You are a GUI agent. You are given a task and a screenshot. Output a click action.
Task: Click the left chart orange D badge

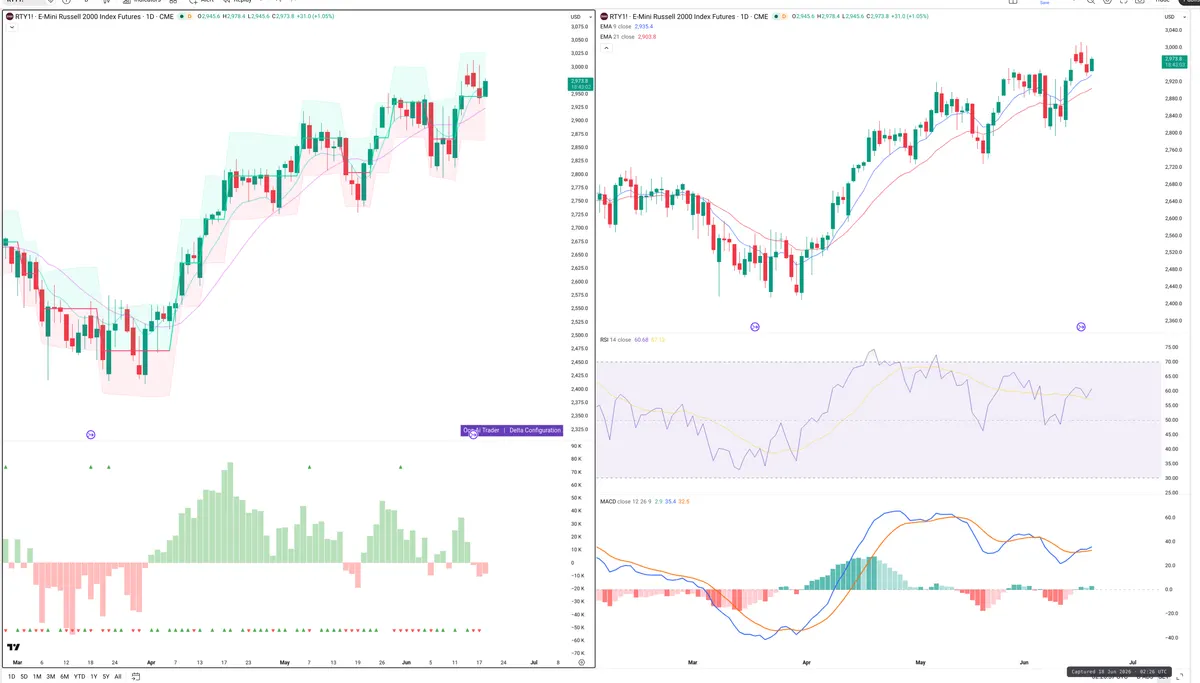coord(190,17)
